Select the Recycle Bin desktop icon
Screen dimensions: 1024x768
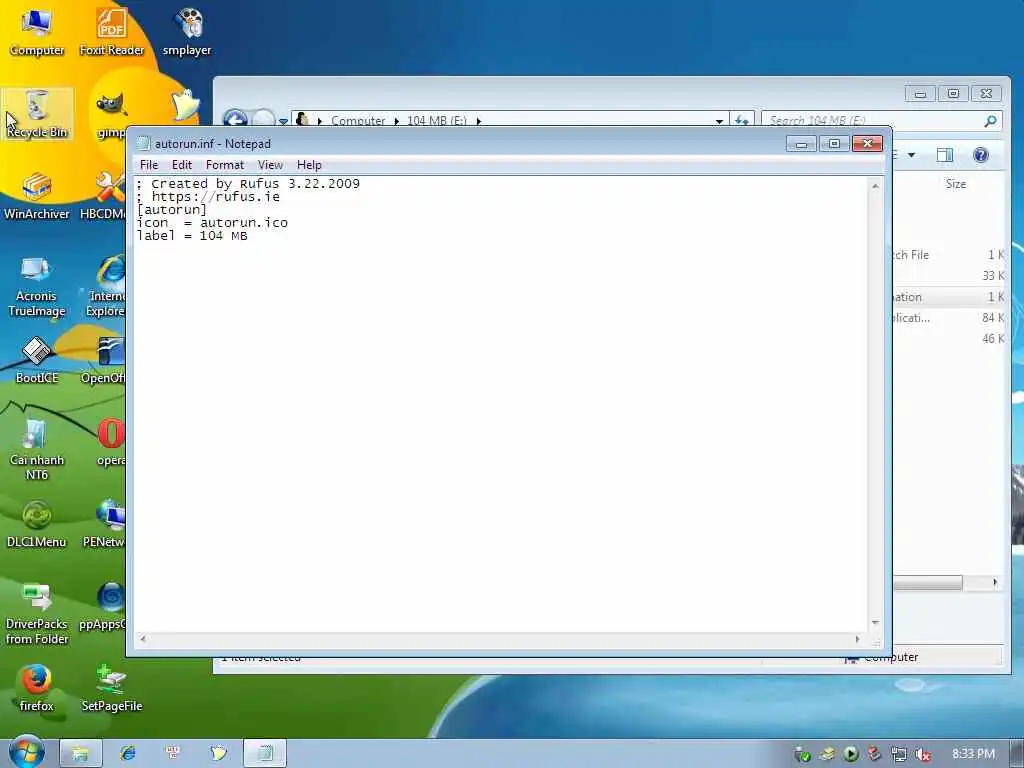(x=37, y=114)
